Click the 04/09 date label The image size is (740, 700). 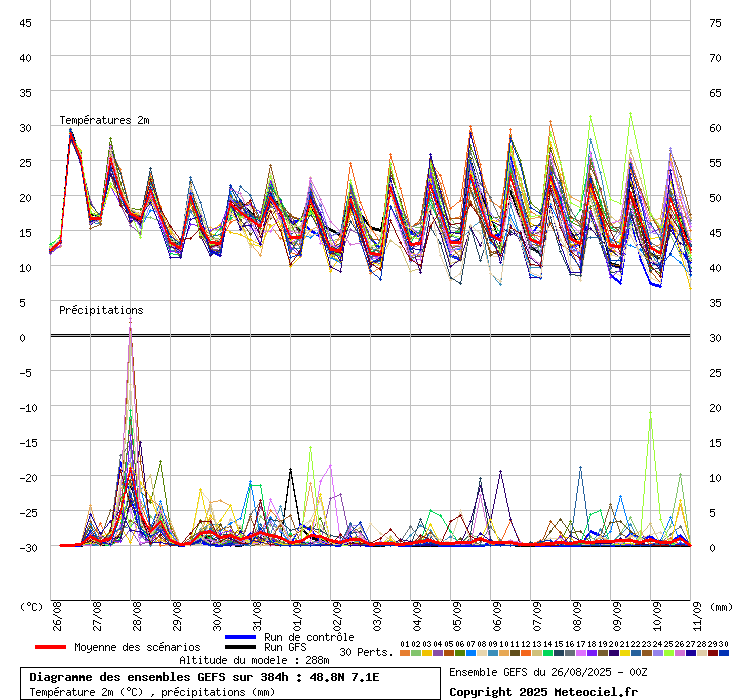(x=417, y=616)
